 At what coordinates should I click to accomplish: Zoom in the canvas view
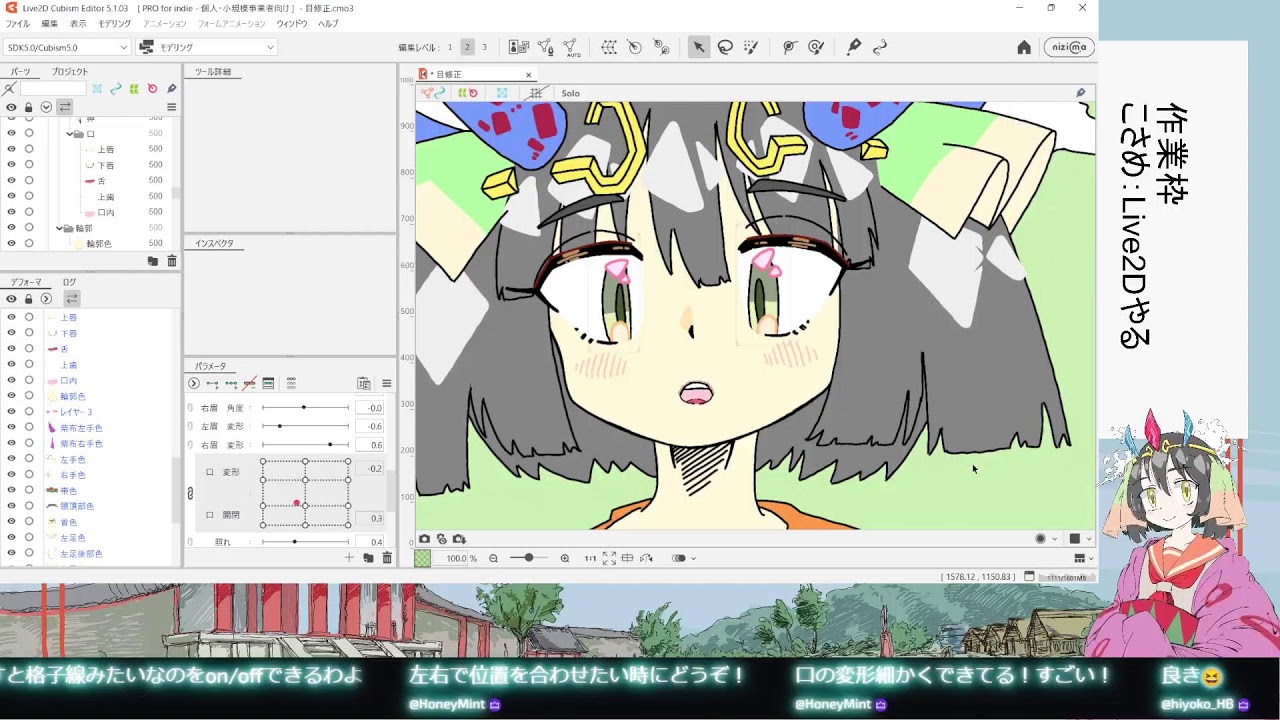[x=565, y=558]
